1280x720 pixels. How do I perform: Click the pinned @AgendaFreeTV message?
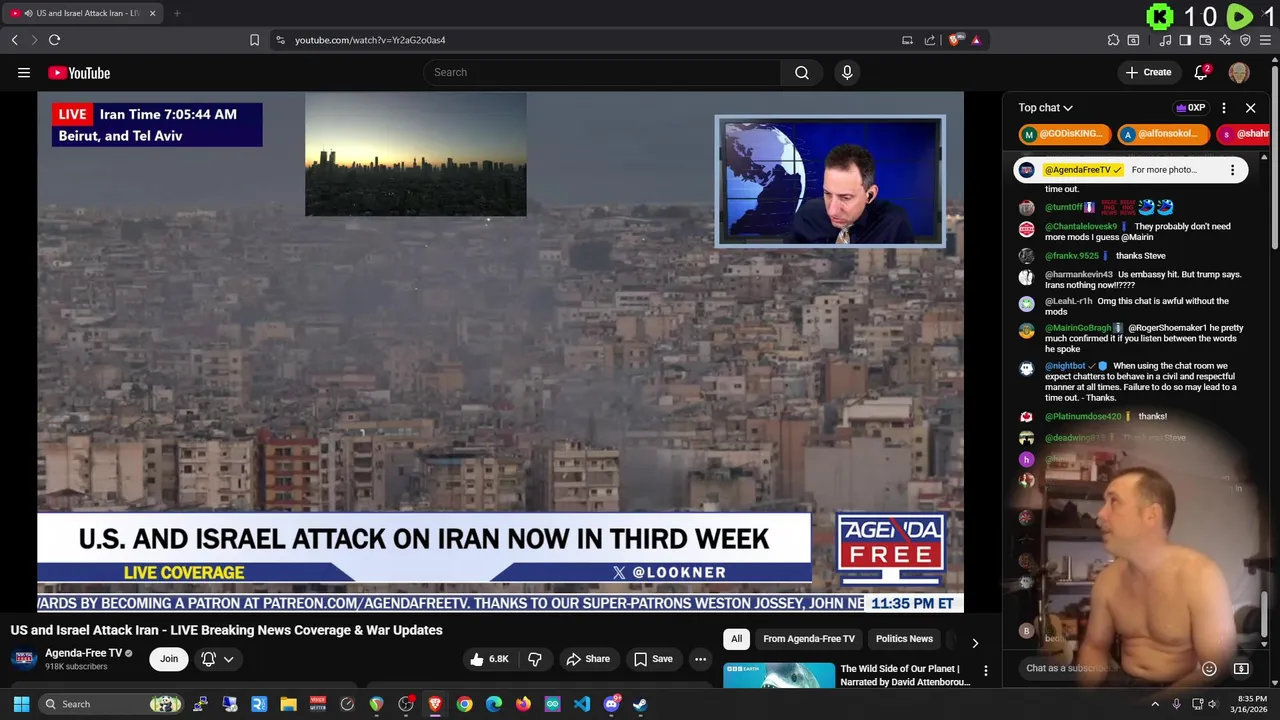1130,170
